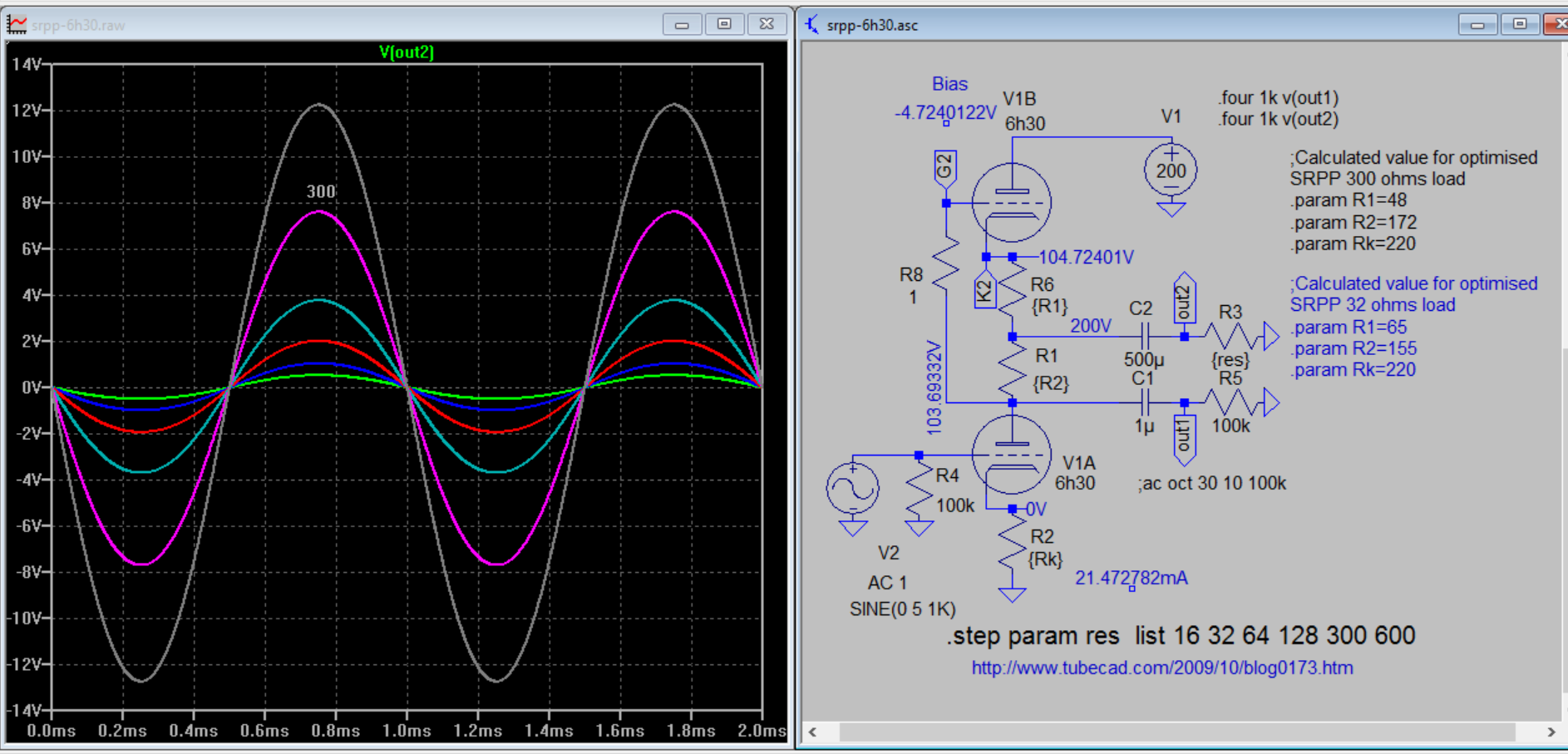Click the ground symbol under V2 source
1568x754 pixels.
[853, 528]
